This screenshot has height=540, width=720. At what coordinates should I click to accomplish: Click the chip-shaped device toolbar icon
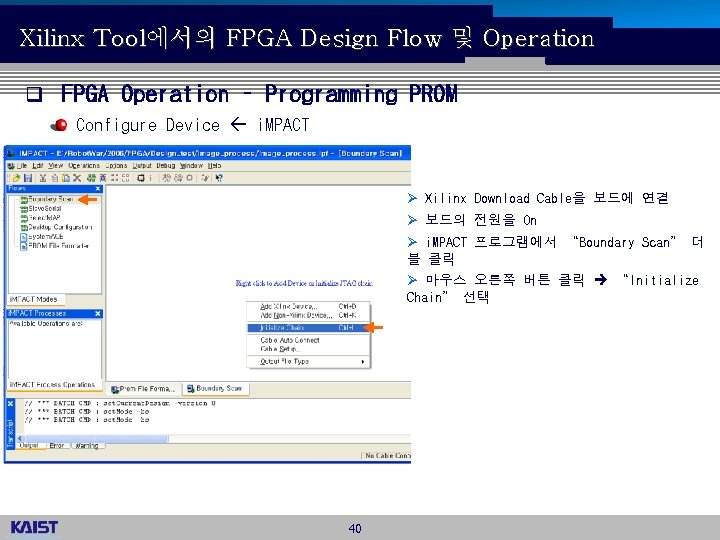[x=141, y=178]
